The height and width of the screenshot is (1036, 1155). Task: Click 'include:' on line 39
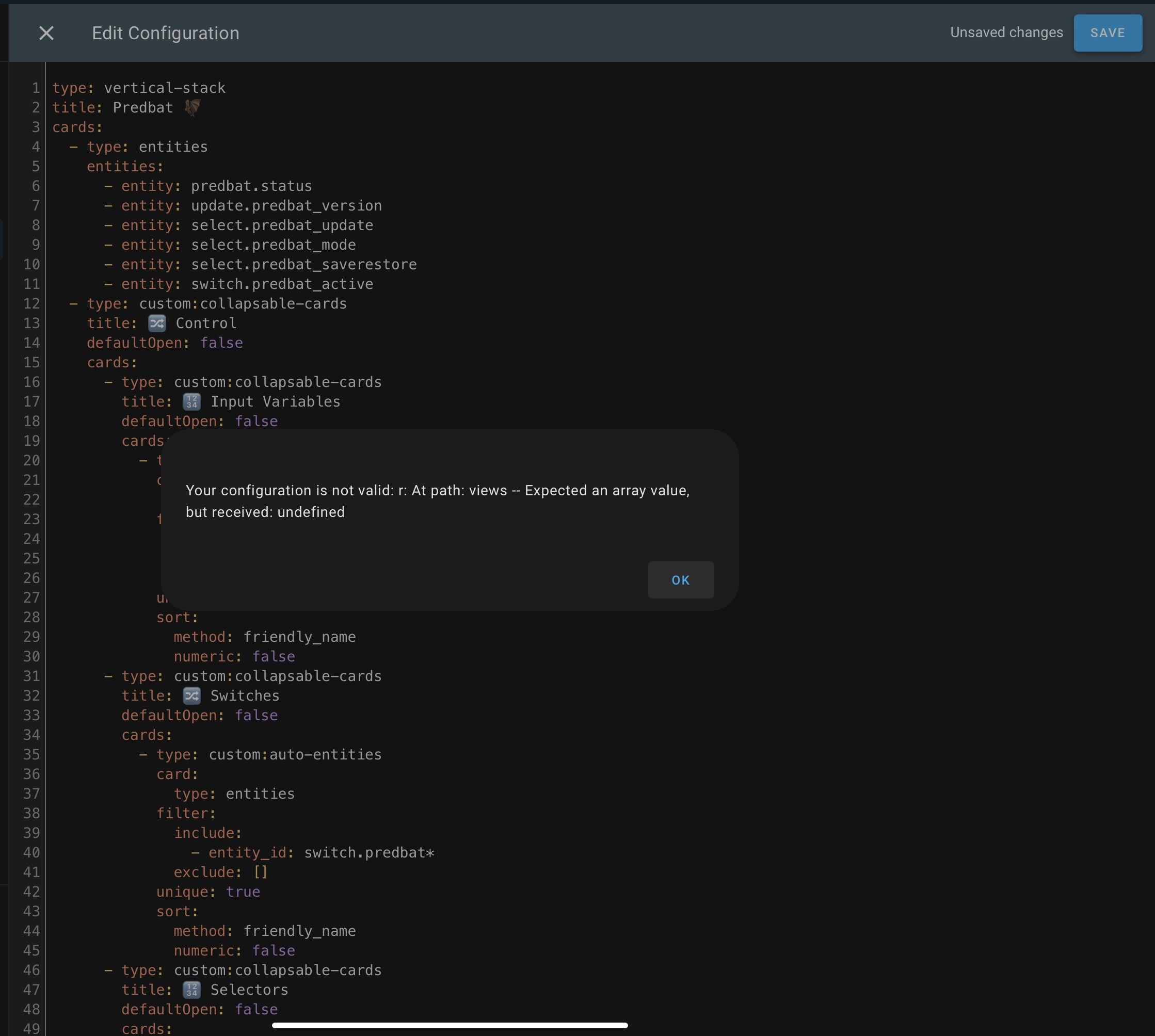coord(208,833)
